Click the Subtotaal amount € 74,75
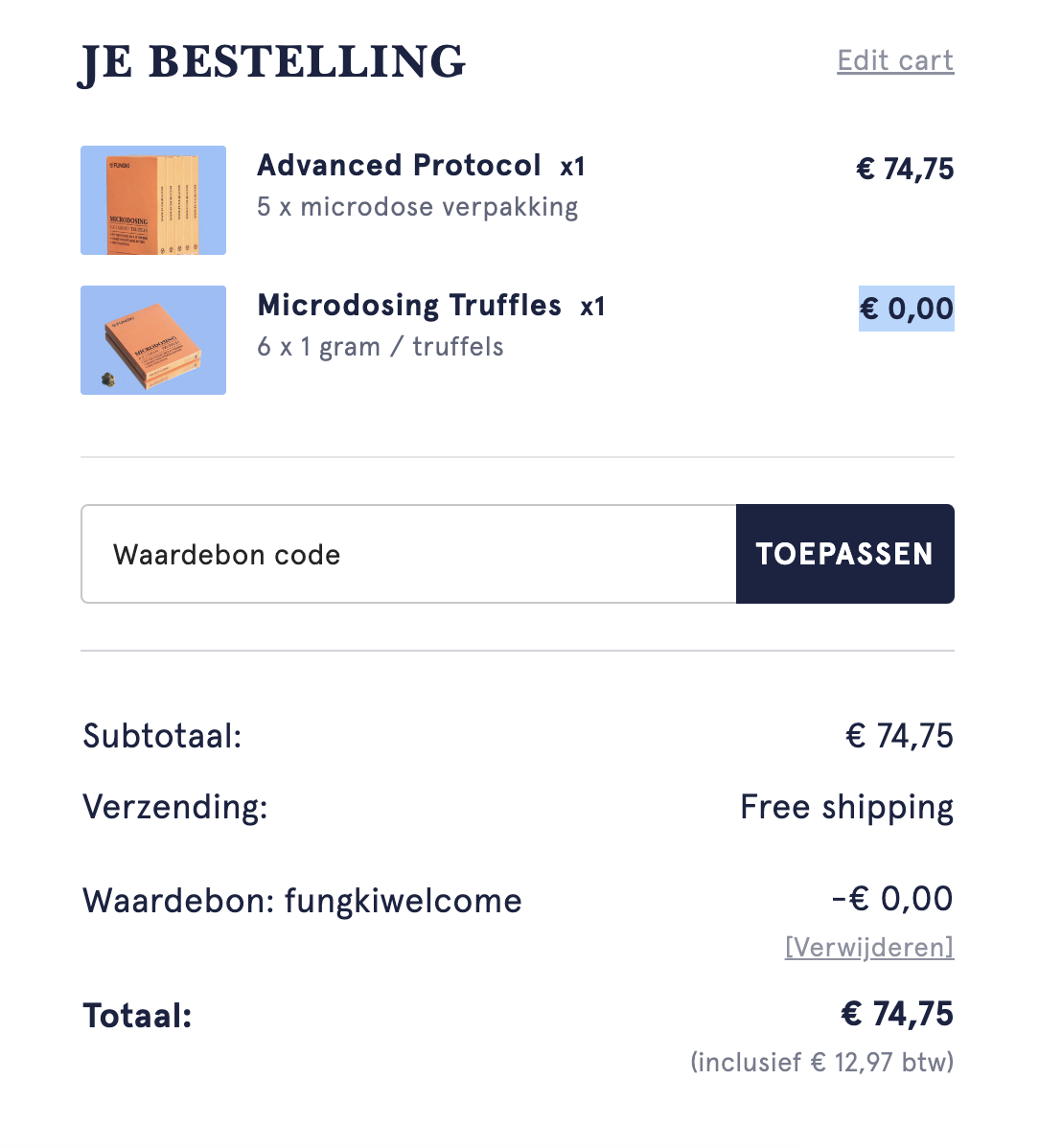Viewport: 1039px width, 1148px height. (899, 736)
